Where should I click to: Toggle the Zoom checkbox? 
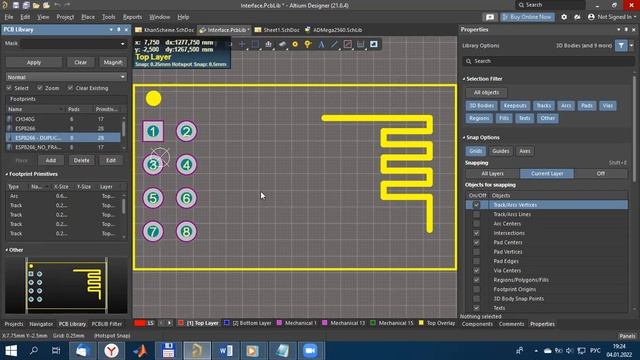point(40,88)
